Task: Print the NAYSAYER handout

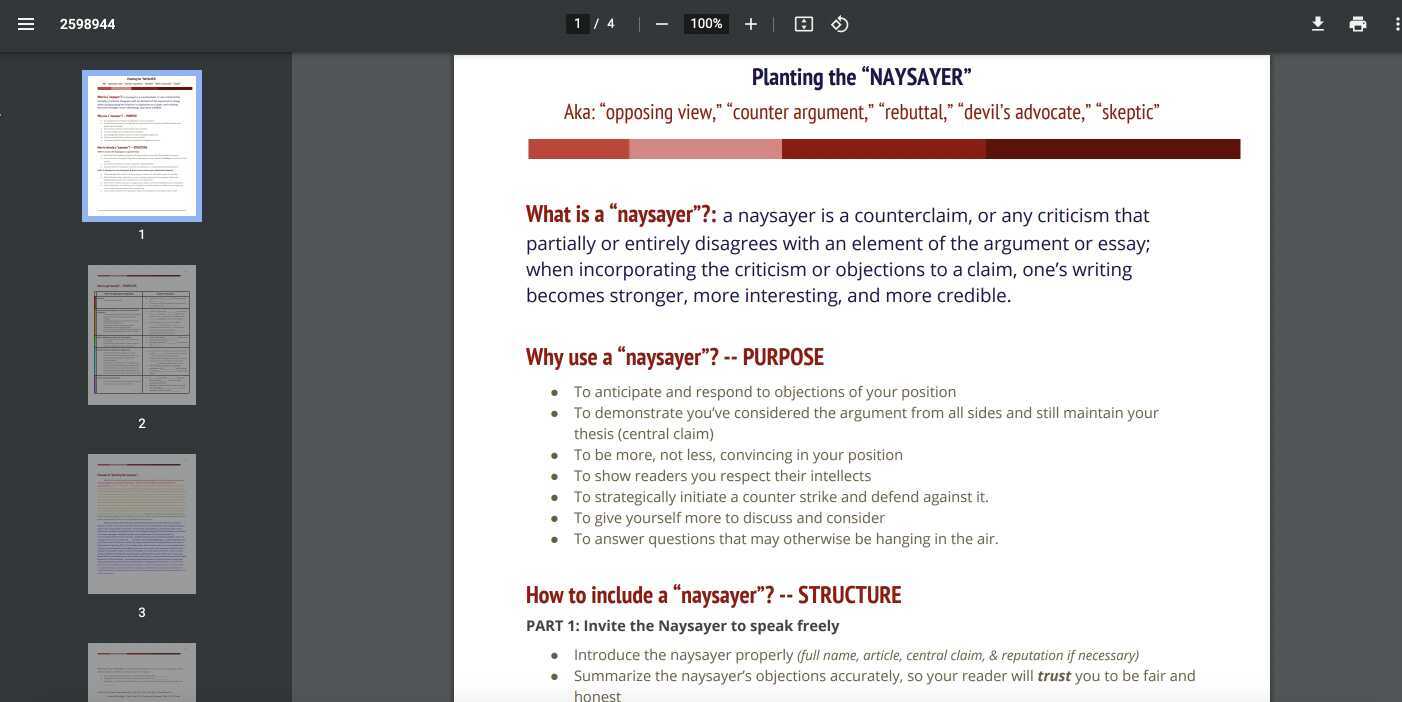Action: (x=1358, y=24)
